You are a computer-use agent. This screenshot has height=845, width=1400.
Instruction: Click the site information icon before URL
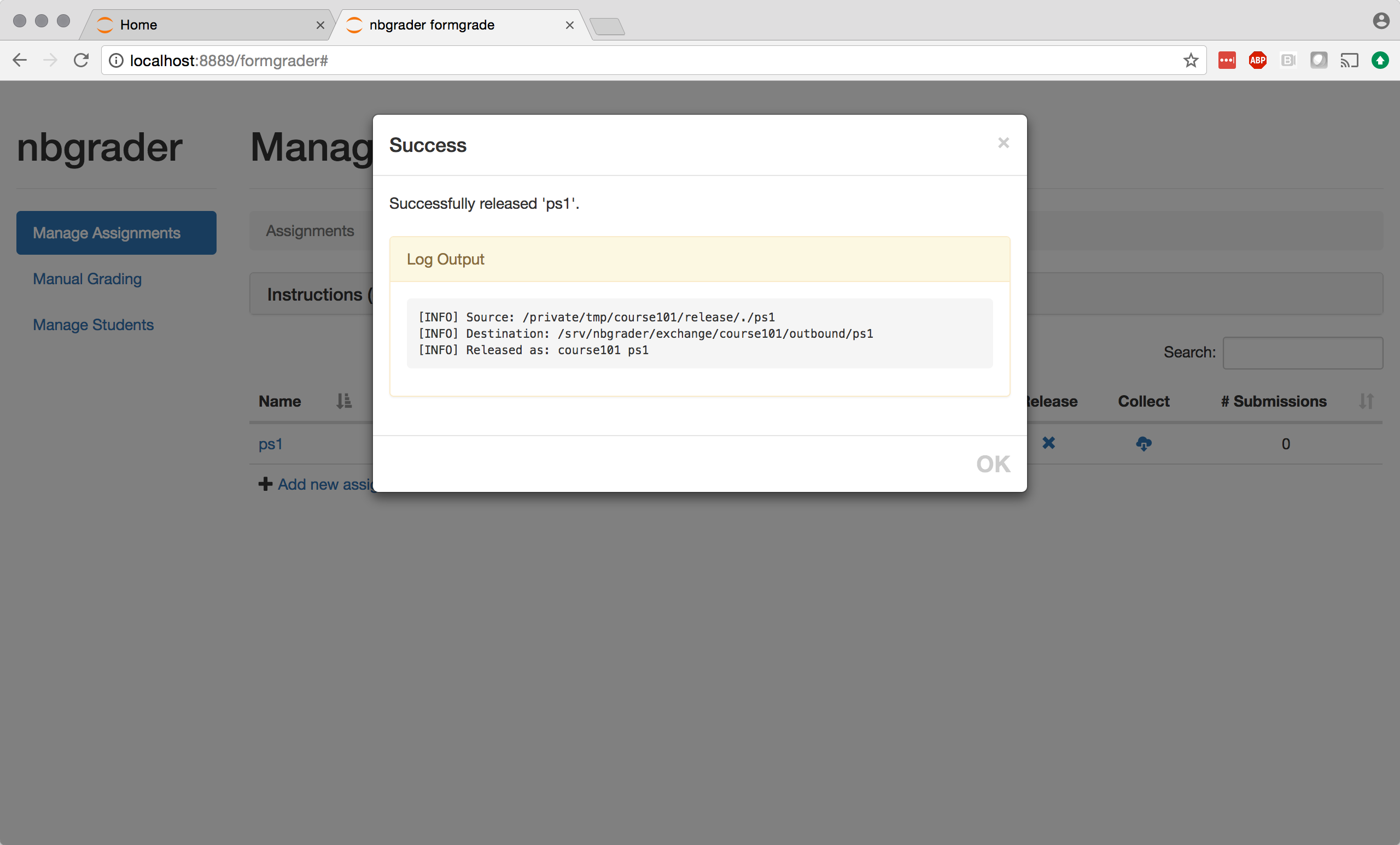pyautogui.click(x=116, y=60)
